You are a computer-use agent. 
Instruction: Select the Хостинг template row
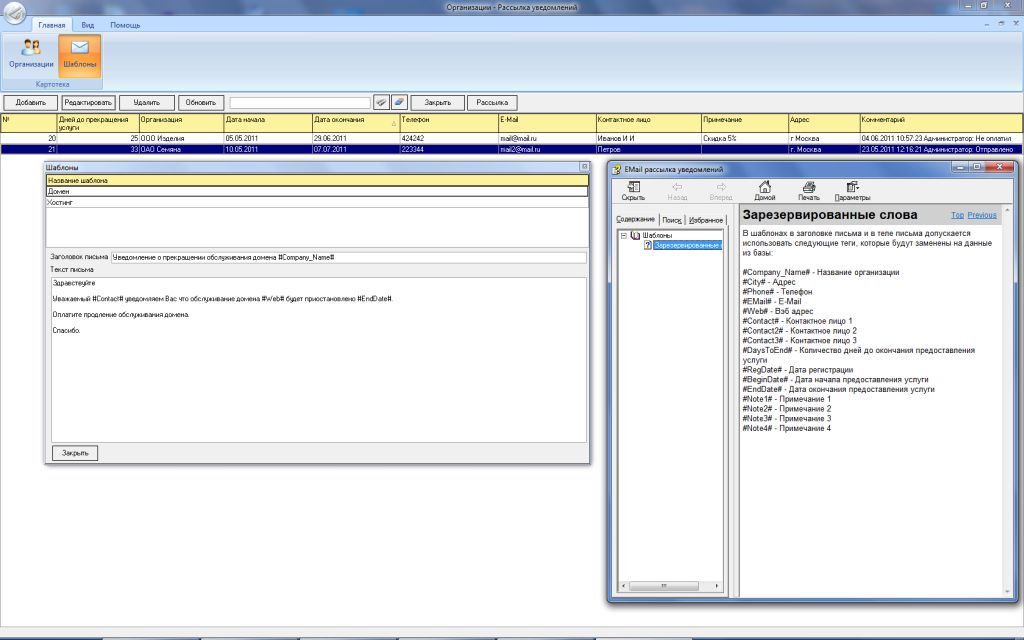pyautogui.click(x=317, y=202)
